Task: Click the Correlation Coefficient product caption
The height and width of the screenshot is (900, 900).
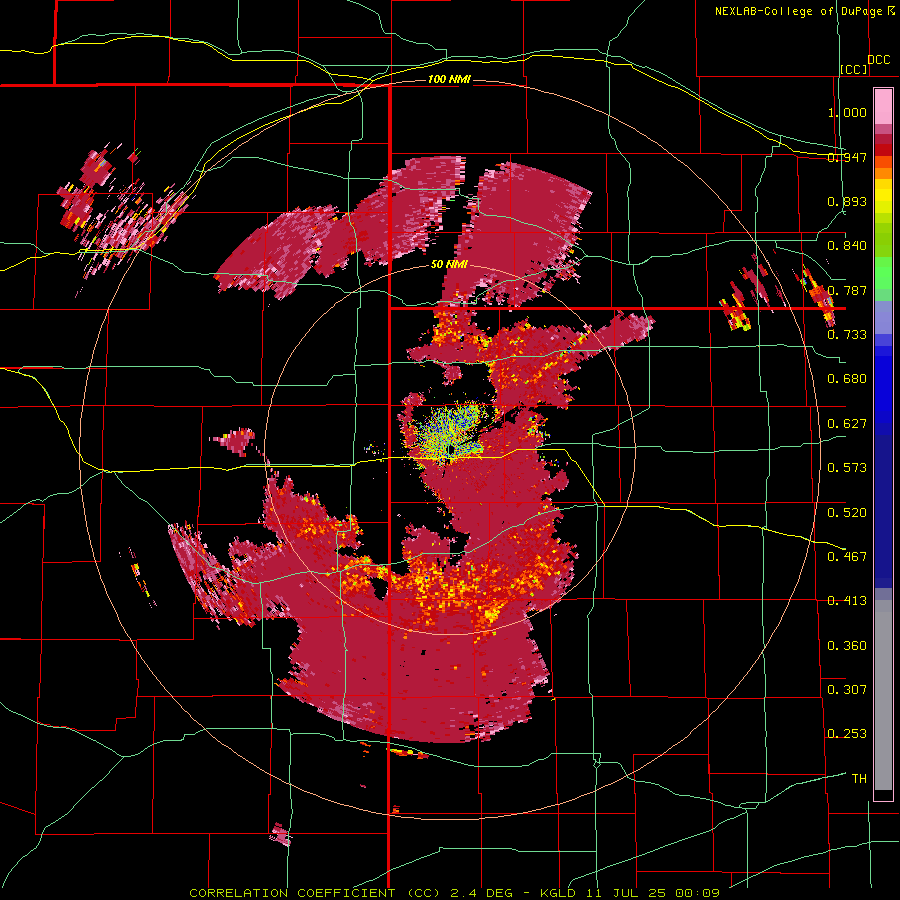Action: point(455,893)
